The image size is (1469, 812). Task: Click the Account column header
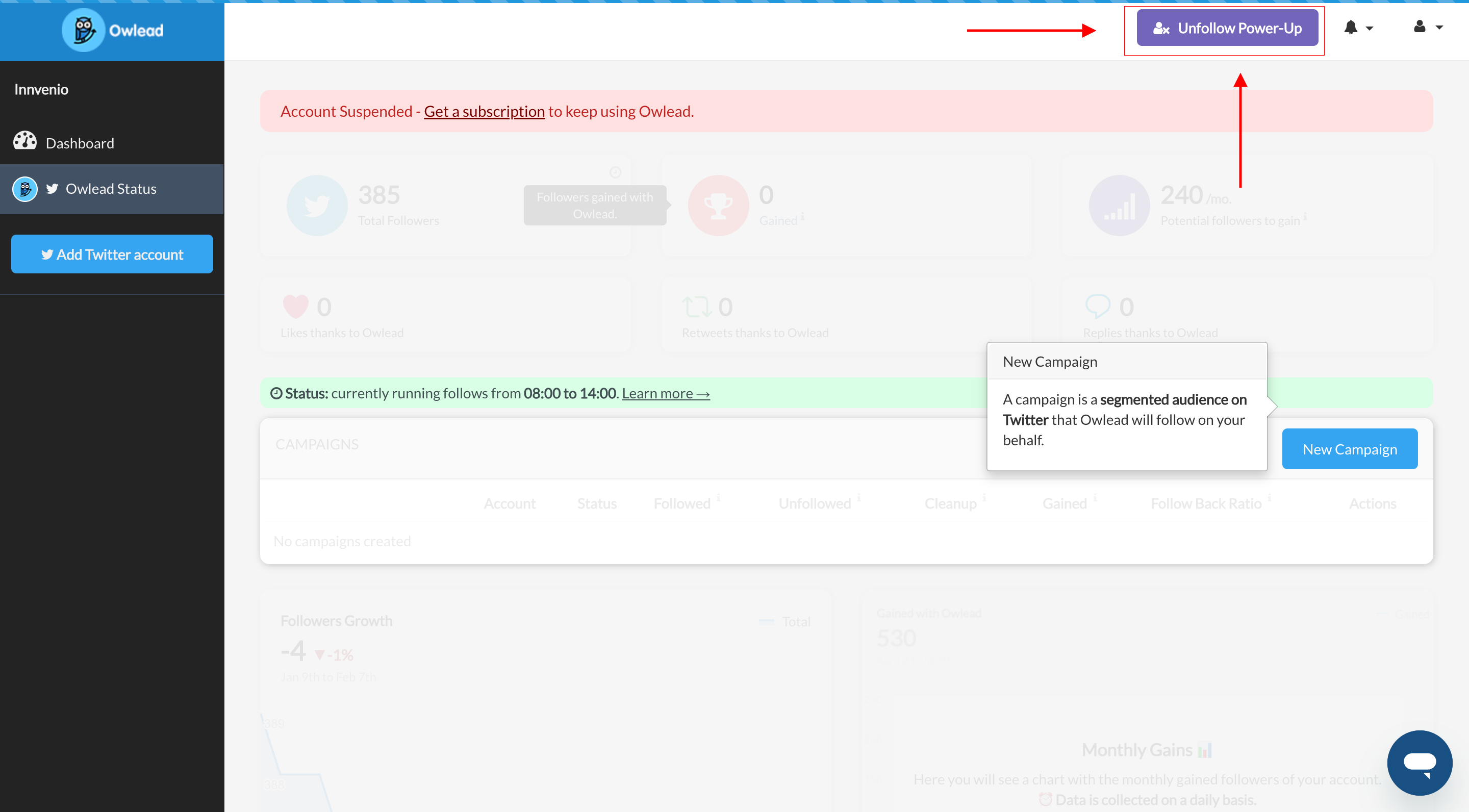point(509,503)
